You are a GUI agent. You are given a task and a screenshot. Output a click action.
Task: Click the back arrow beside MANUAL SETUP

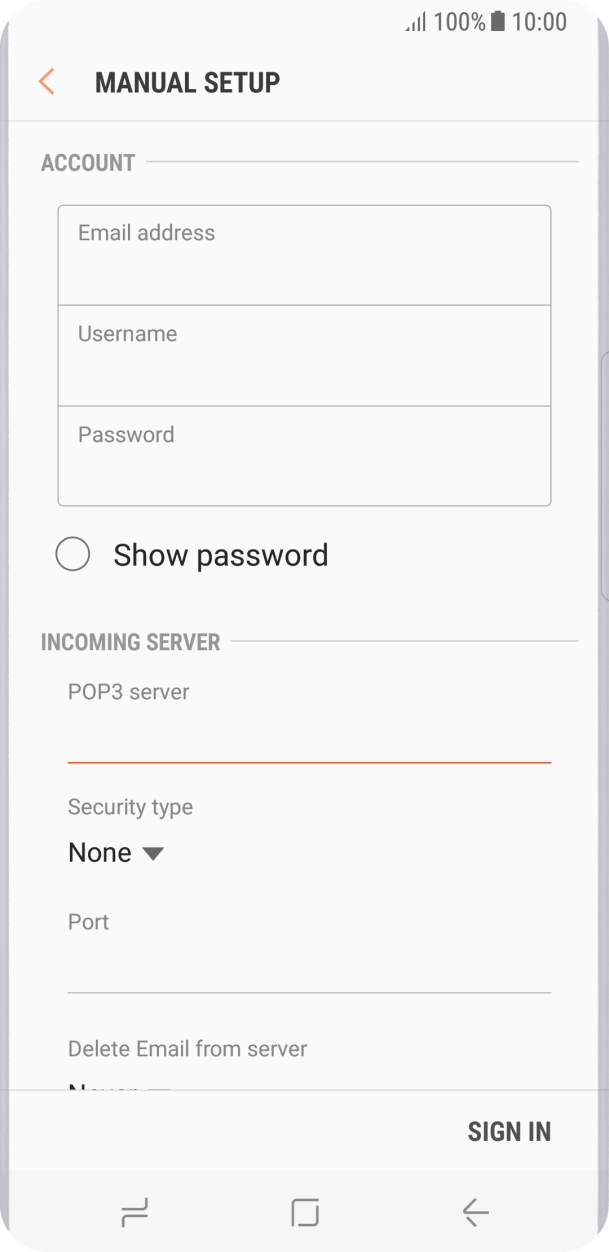tap(45, 81)
